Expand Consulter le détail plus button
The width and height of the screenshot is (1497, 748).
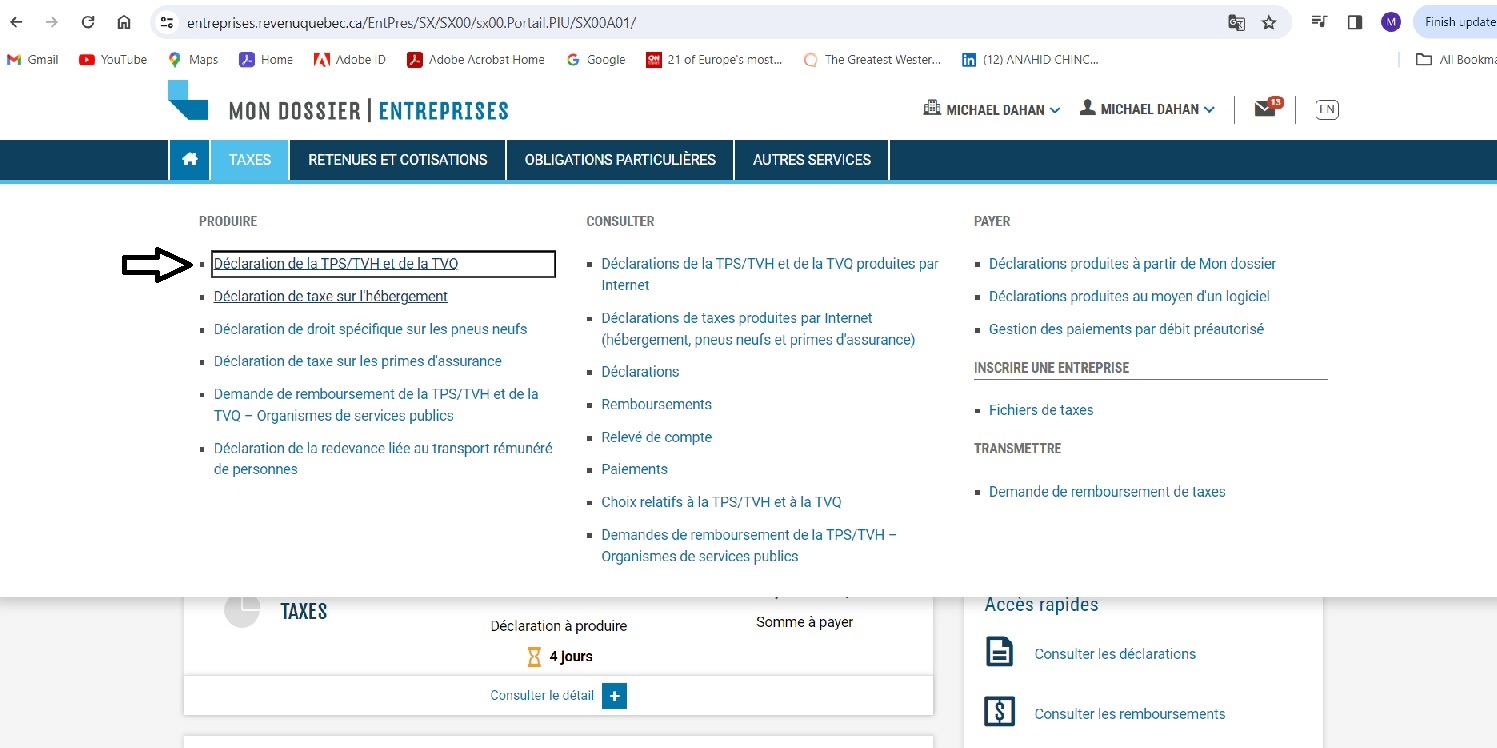(614, 696)
